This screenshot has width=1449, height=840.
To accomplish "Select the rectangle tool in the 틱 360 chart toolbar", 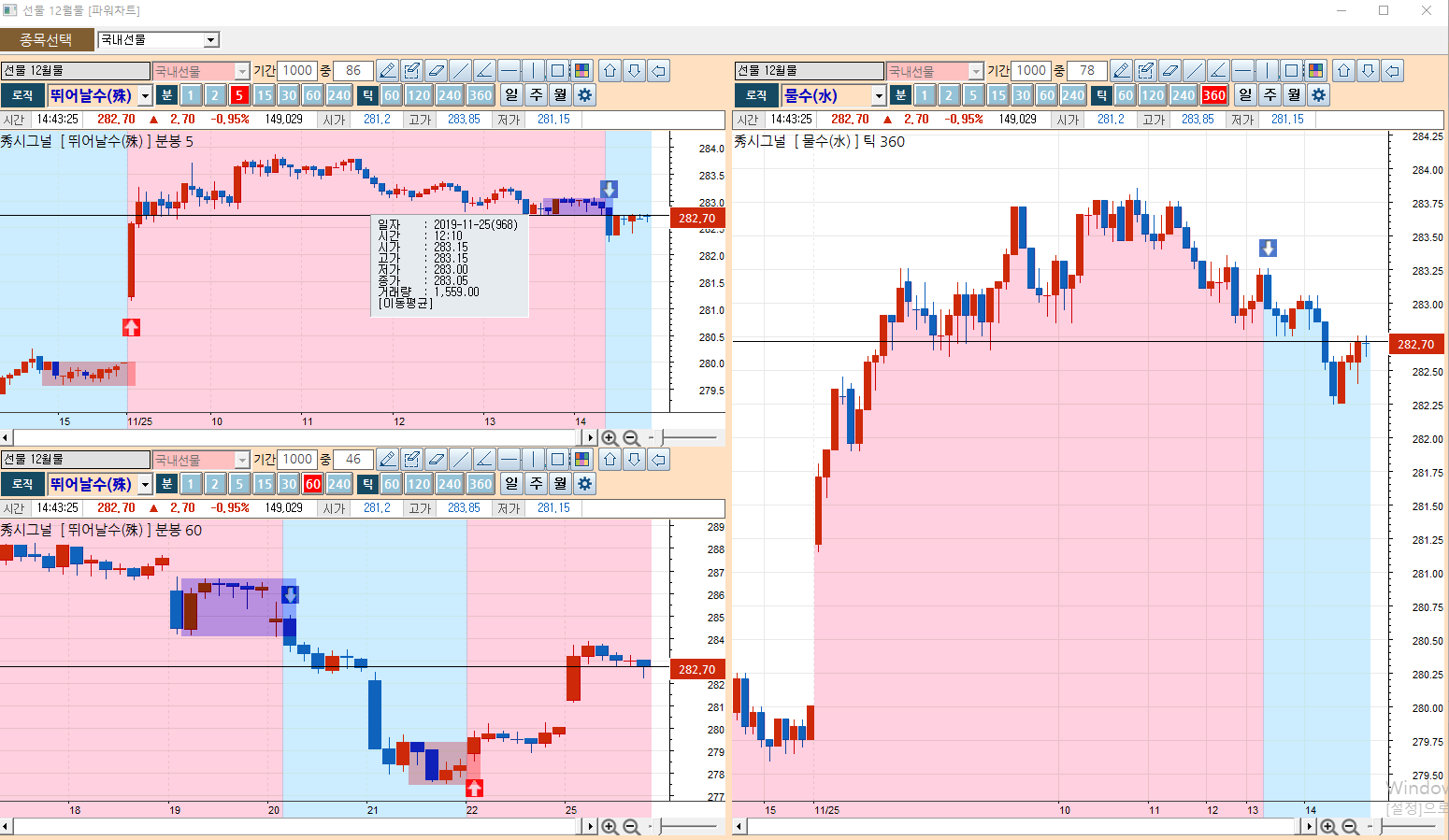I will pyautogui.click(x=1291, y=71).
